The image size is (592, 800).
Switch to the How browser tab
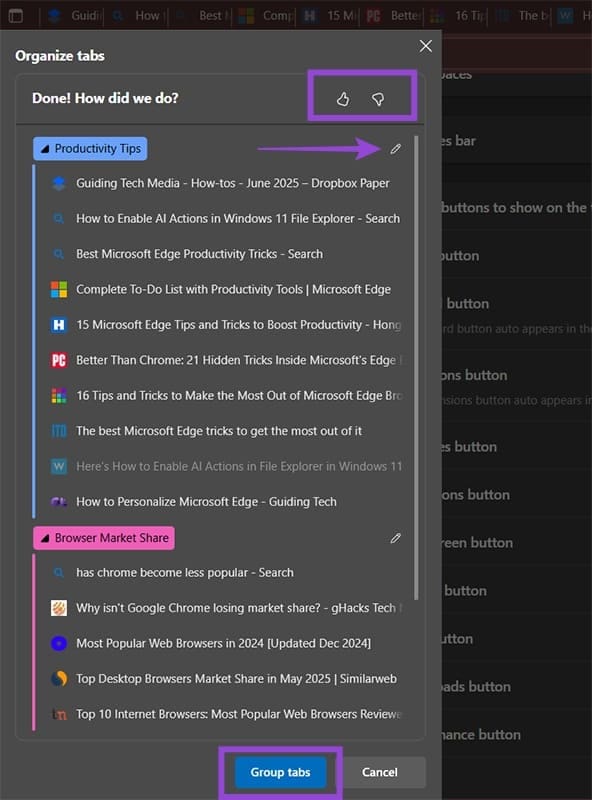[x=136, y=16]
